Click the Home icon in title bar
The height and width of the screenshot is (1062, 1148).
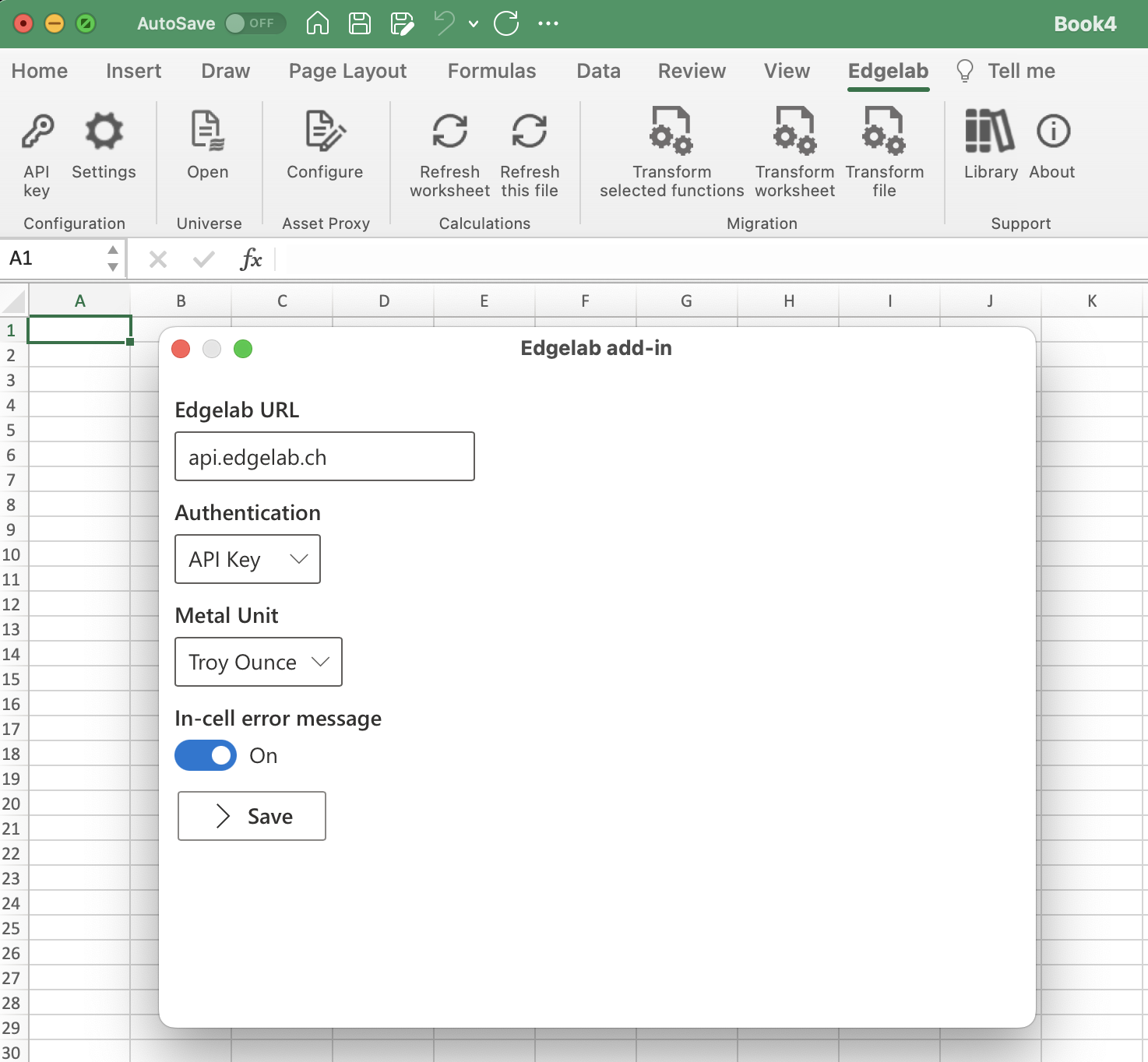pos(318,23)
